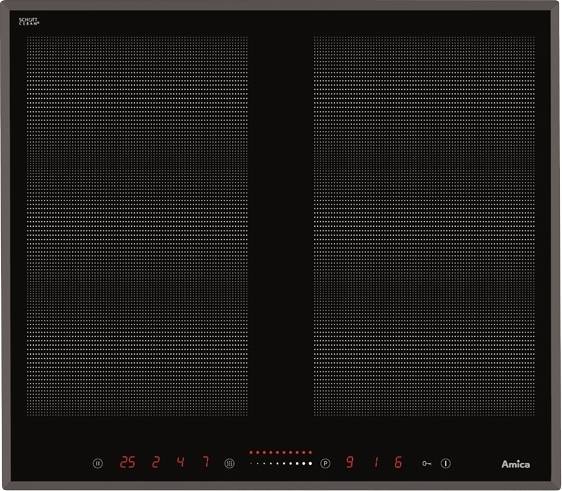This screenshot has width=562, height=491.
Task: Tap the keep-warm circle icon beside the 7
Action: click(x=229, y=463)
